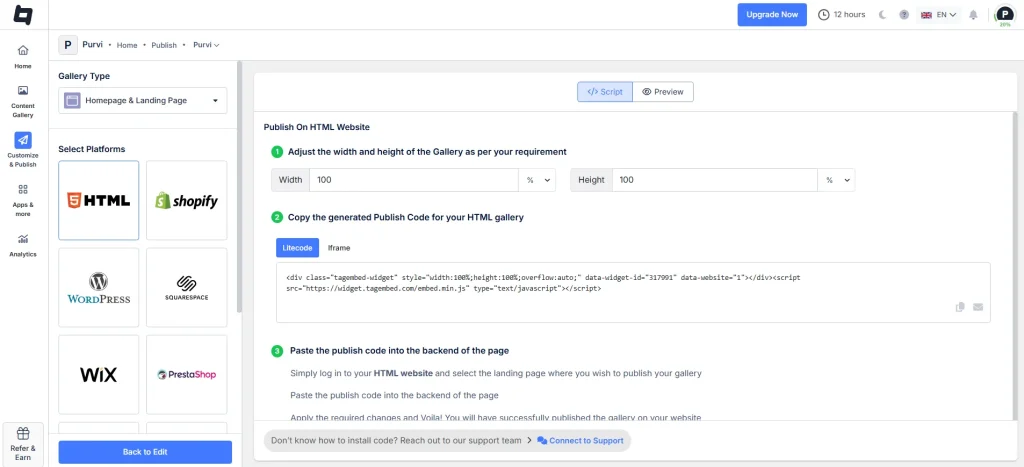
Task: Toggle dark mode moon icon
Action: point(882,14)
